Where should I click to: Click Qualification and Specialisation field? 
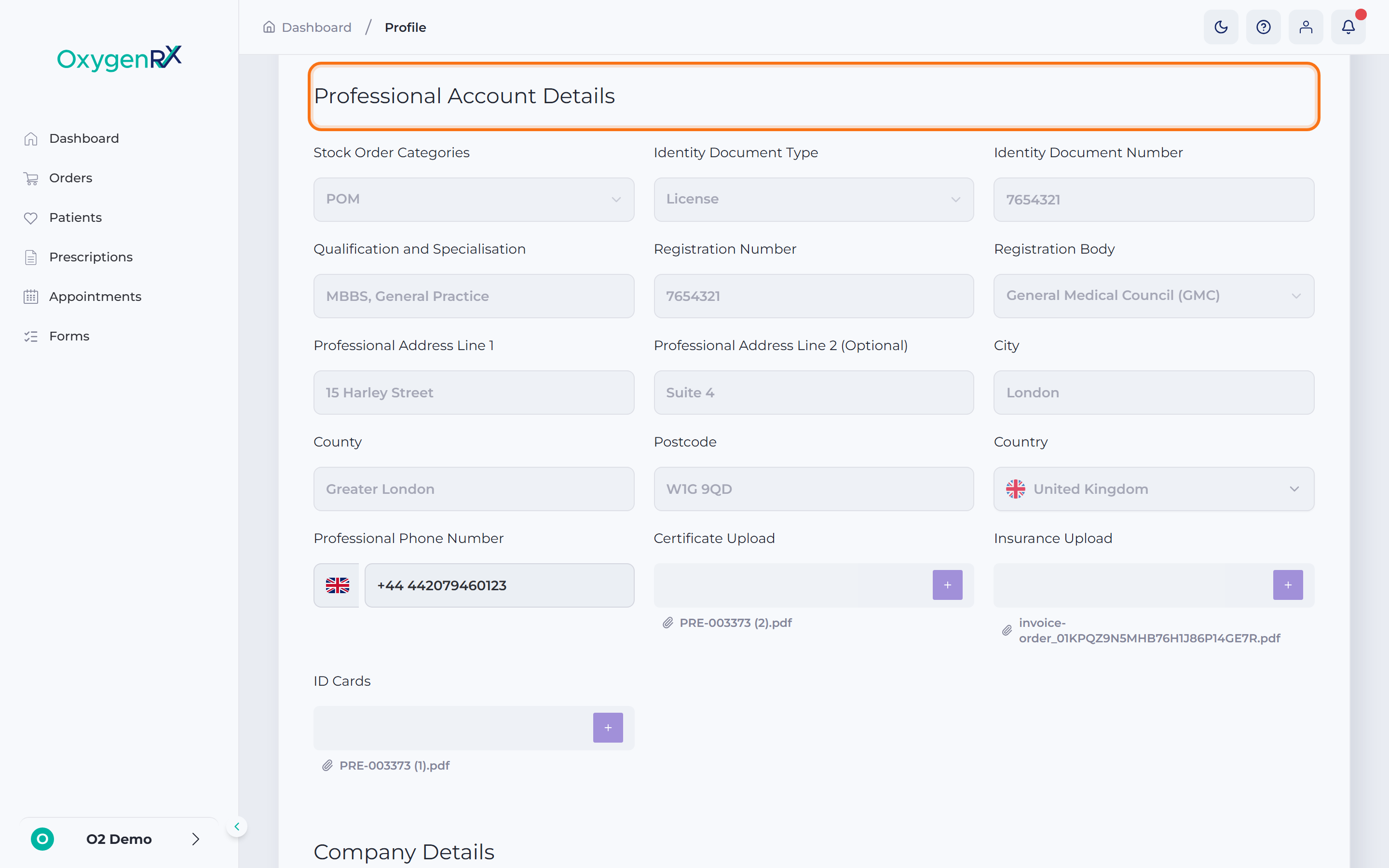[474, 296]
